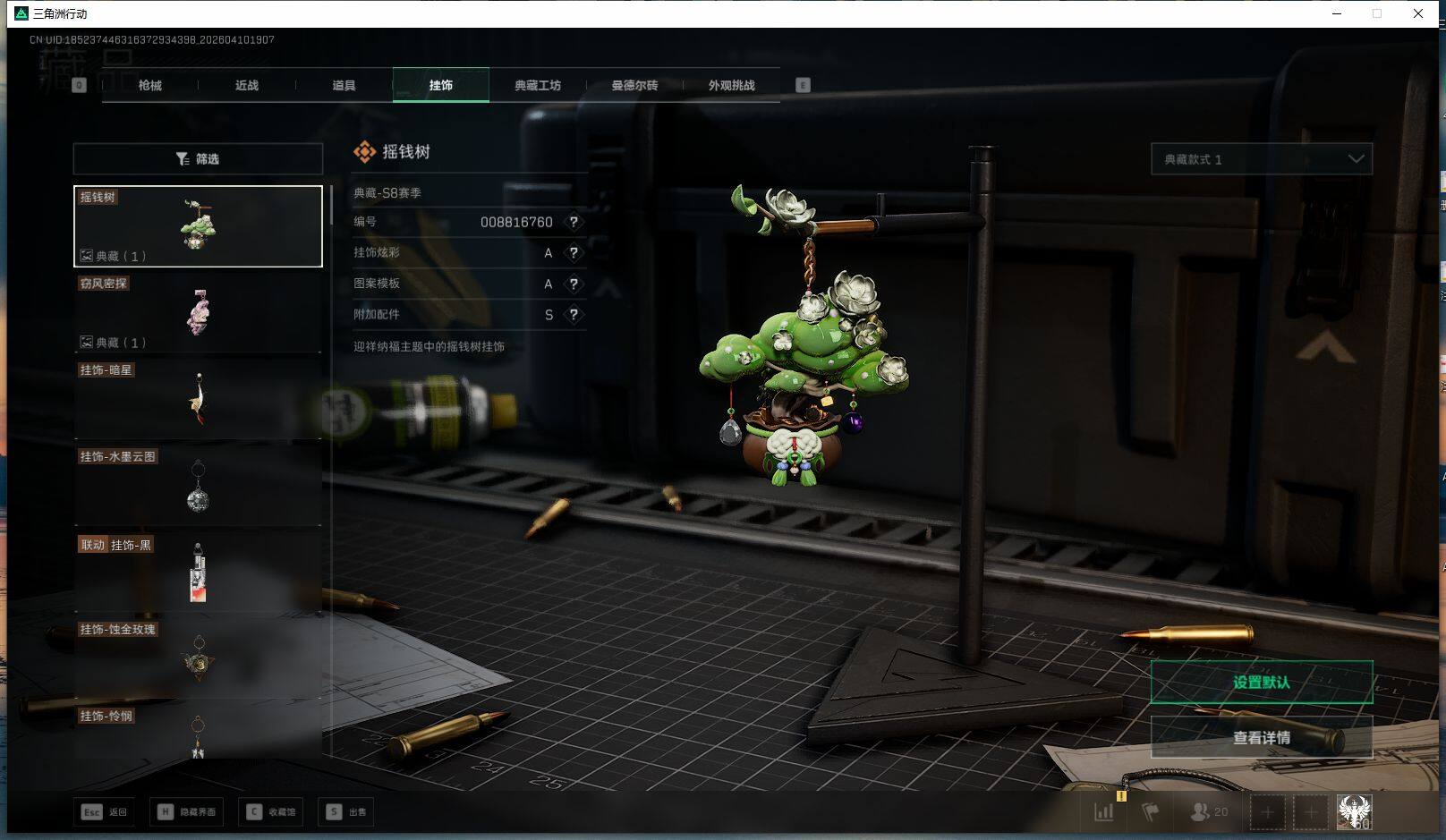
Task: Select the 挂饰-水墨云图 charm in list
Action: (x=198, y=486)
